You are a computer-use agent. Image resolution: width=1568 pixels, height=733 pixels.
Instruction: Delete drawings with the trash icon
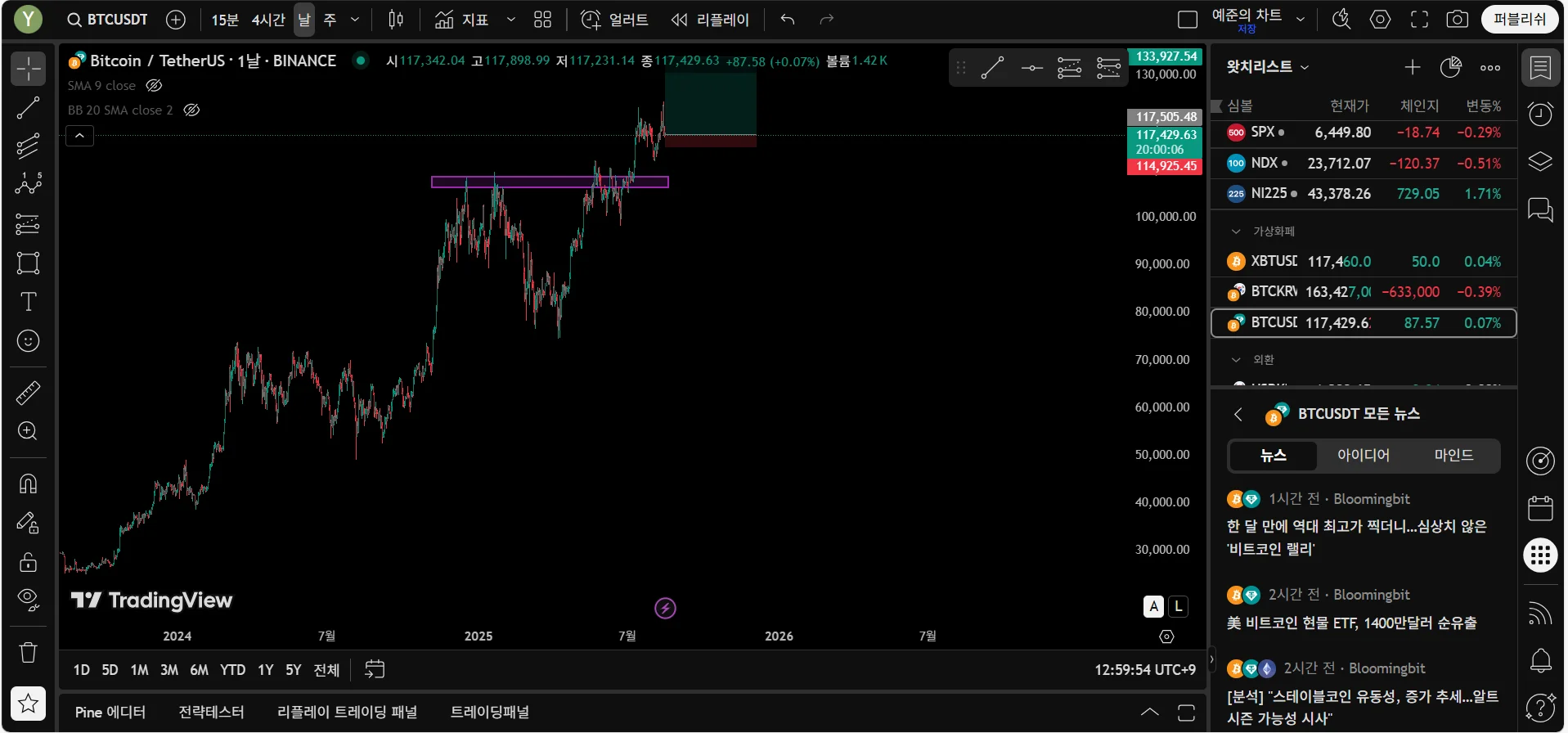[29, 652]
